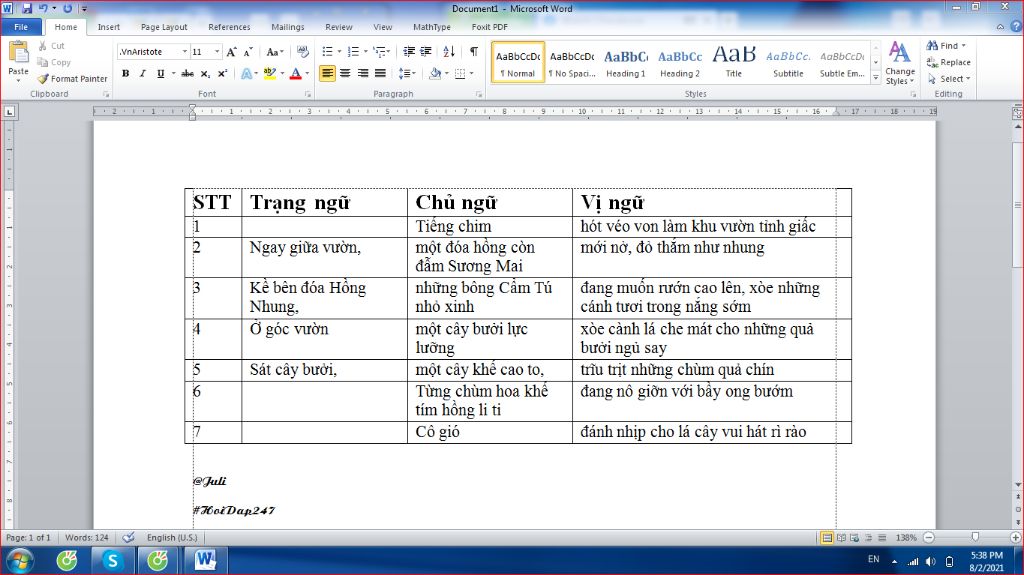1024x575 pixels.
Task: Click the volume icon in system tray
Action: click(x=931, y=561)
